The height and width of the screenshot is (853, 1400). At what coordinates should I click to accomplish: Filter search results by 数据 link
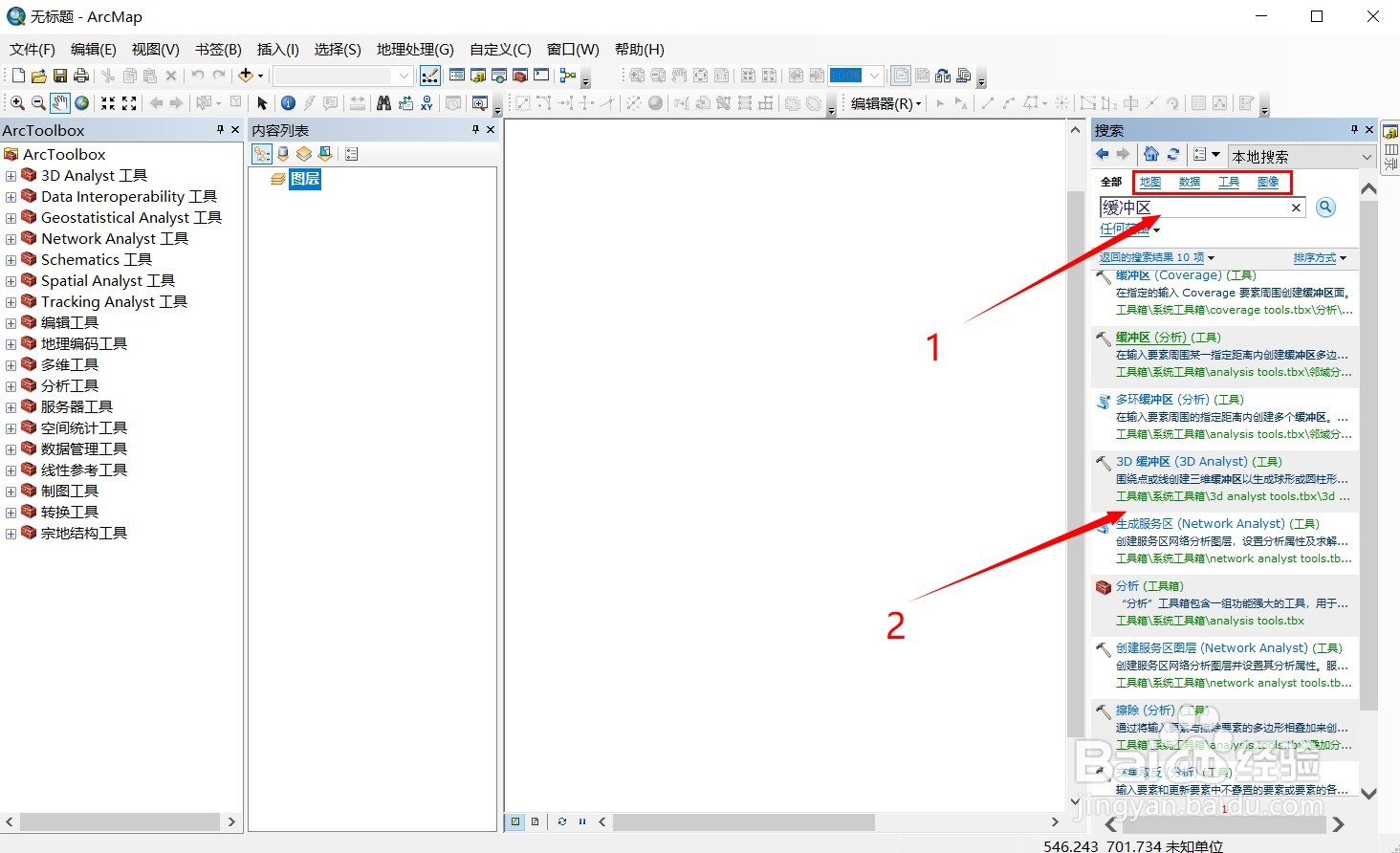(1190, 182)
